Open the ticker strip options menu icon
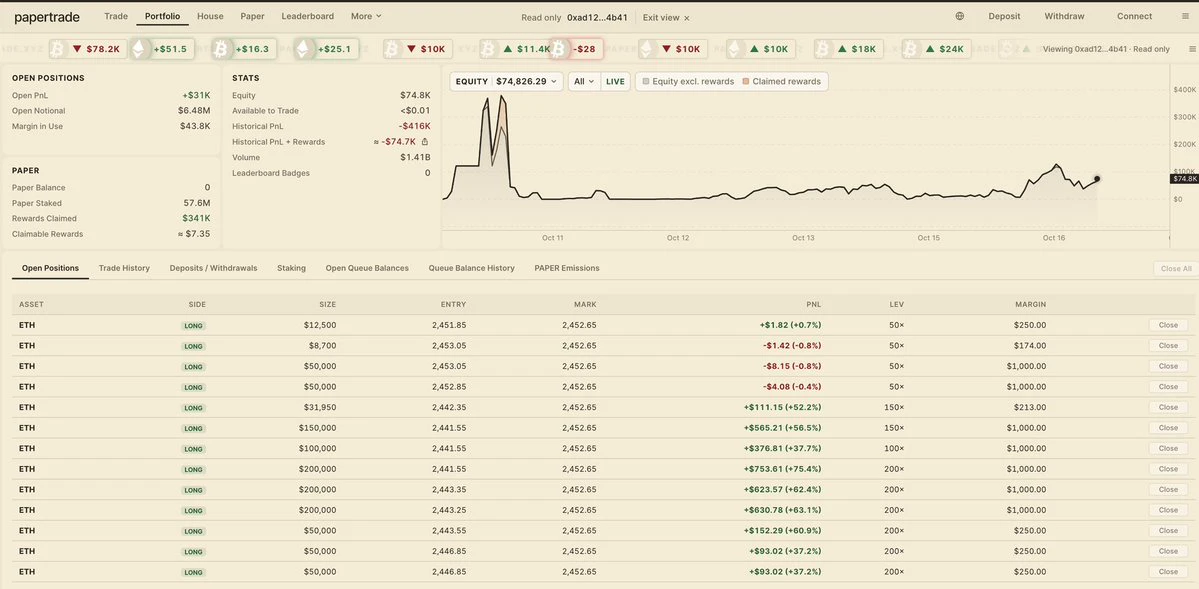The image size is (1199, 589). click(x=1191, y=49)
